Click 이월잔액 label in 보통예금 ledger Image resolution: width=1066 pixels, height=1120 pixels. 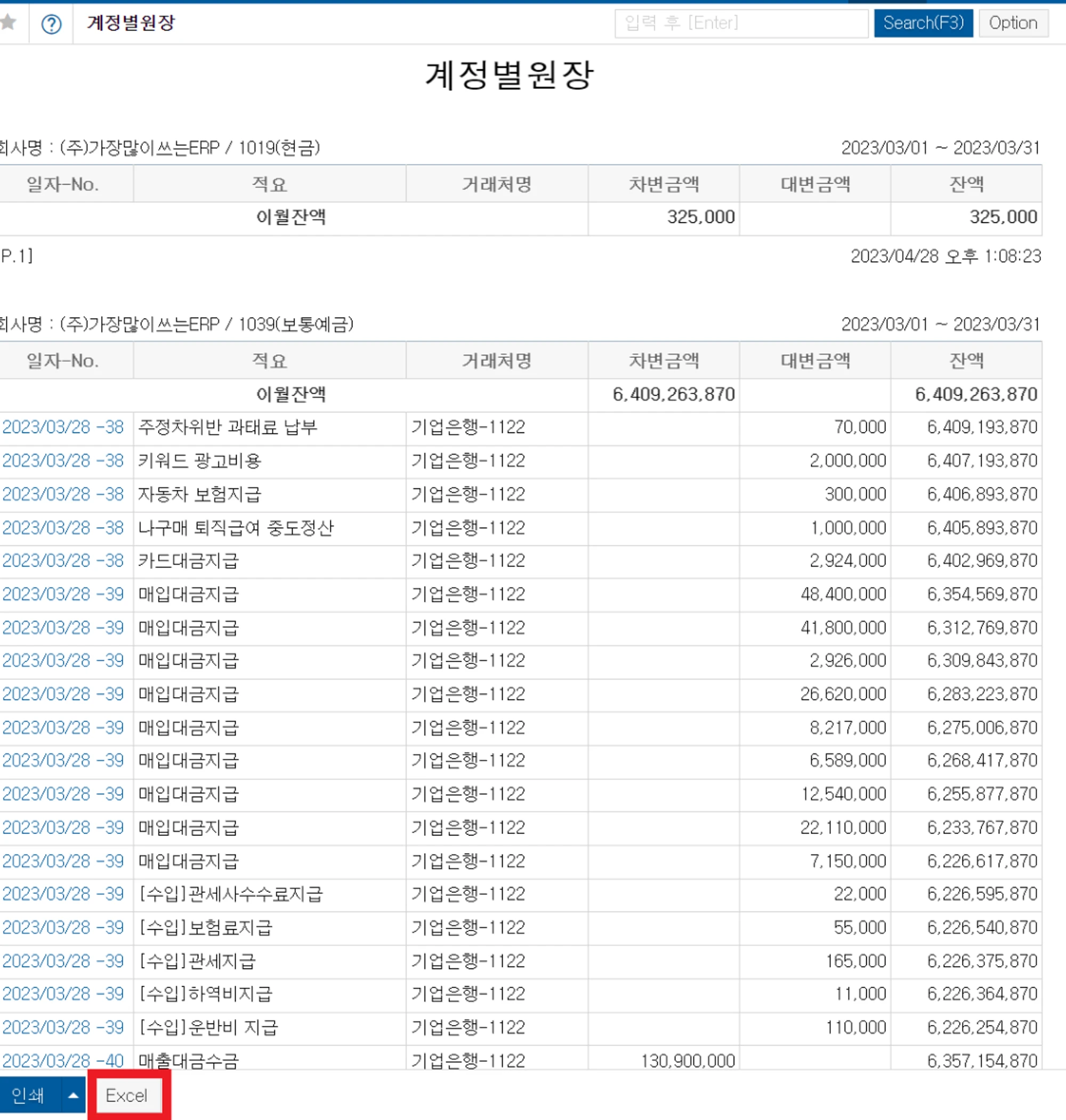point(291,394)
